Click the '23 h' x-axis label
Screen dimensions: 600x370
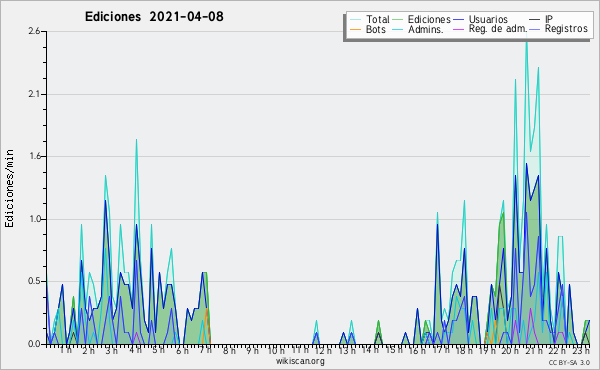click(581, 350)
